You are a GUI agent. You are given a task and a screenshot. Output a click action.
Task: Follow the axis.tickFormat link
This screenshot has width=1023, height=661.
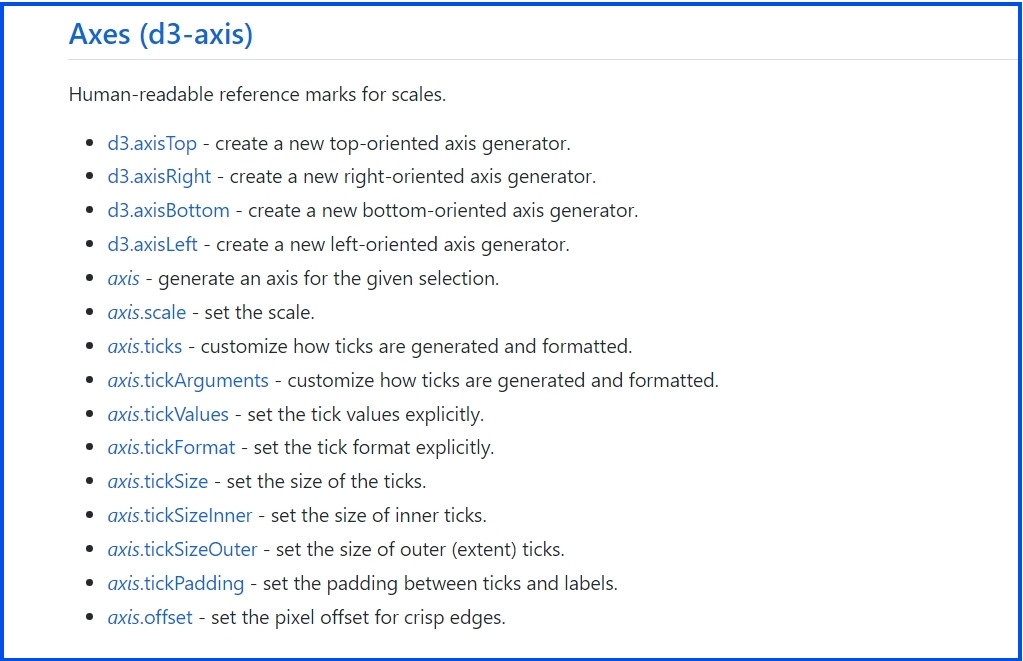171,447
